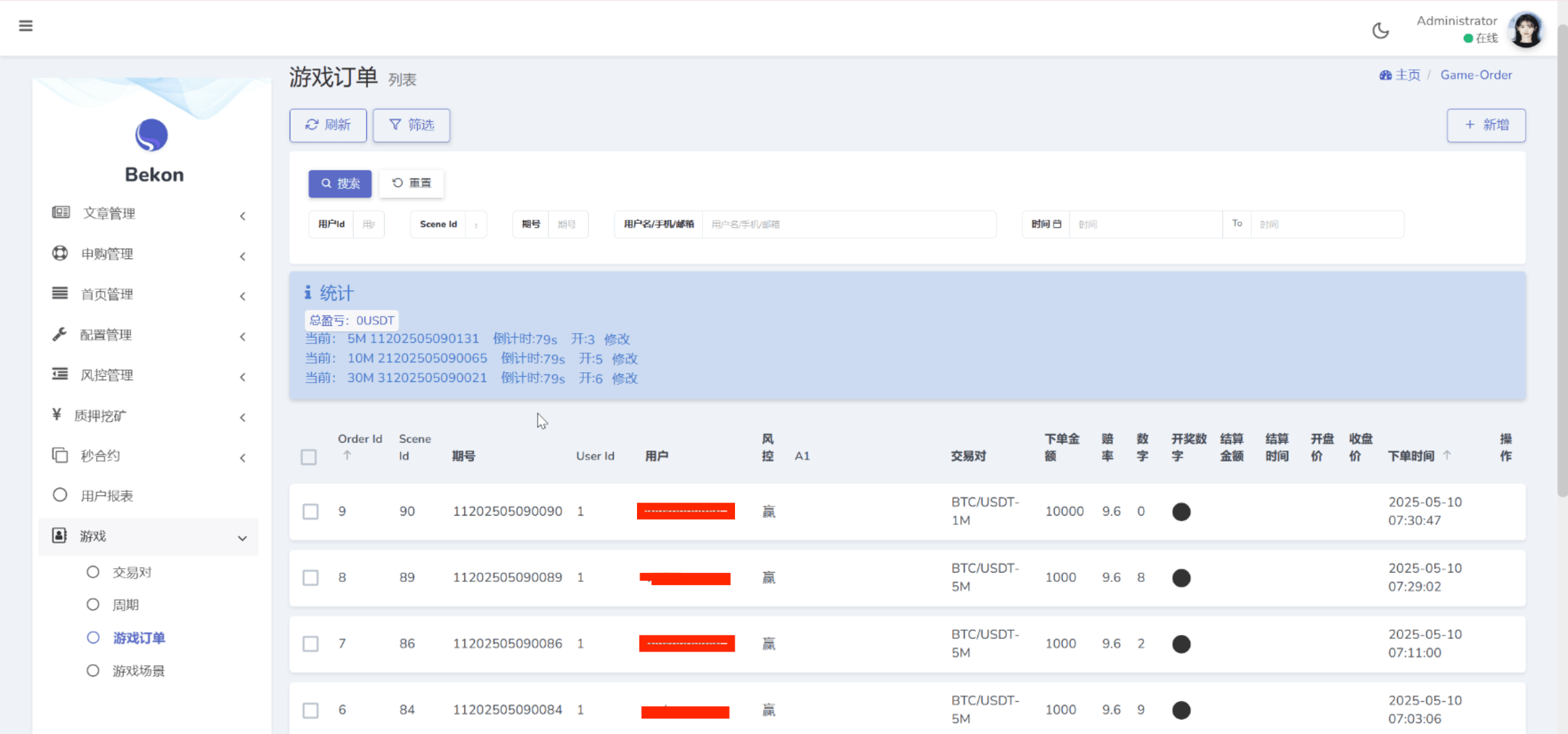1568x734 pixels.
Task: Tick the checkbox for order 9
Action: pyautogui.click(x=311, y=512)
